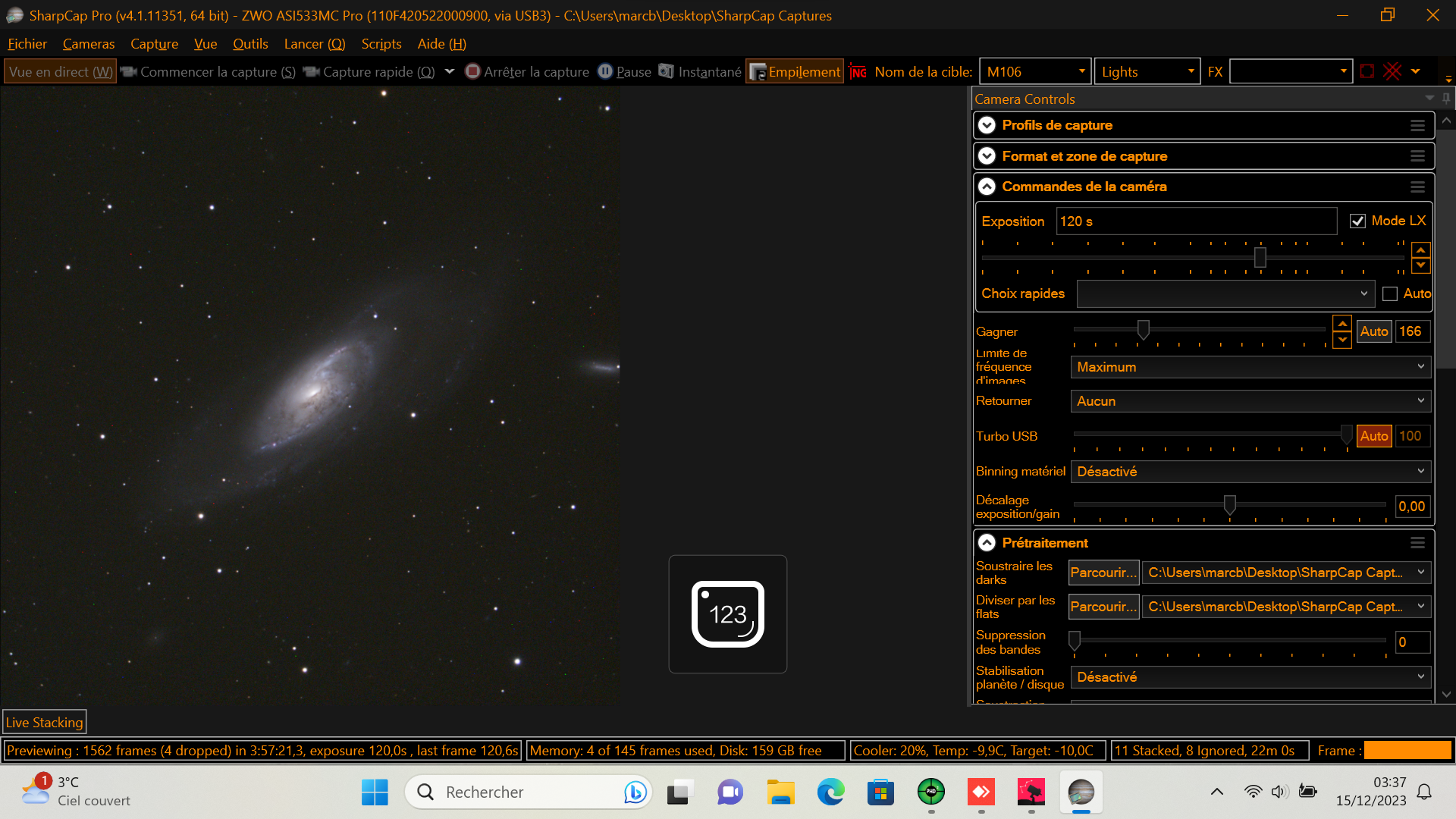Open Prétraitement hamburger menu
The height and width of the screenshot is (819, 1456).
pyautogui.click(x=1417, y=543)
